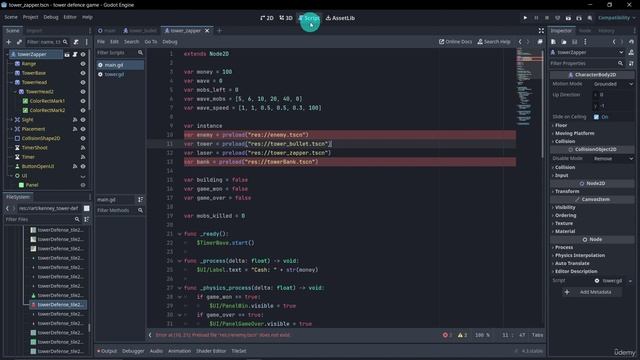Toggle visibility of ButtonOpenUI

coord(83,167)
